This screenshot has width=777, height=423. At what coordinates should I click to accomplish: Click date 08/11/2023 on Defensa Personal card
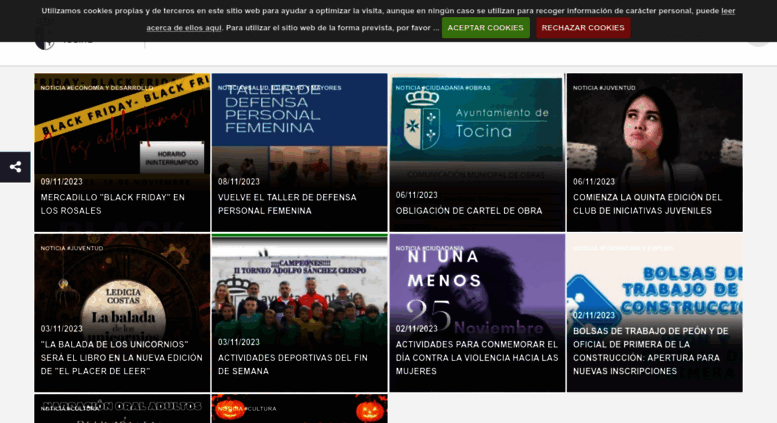239,182
